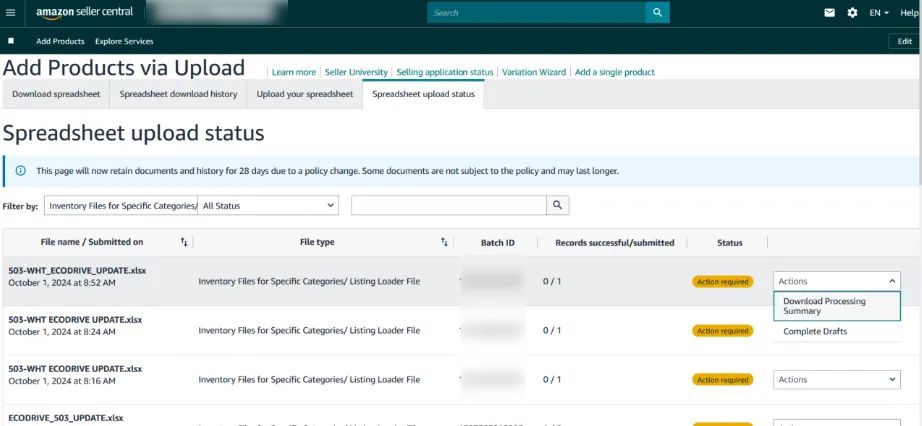This screenshot has width=922, height=426.
Task: Click the Amazon Seller Central logo
Action: tap(85, 13)
